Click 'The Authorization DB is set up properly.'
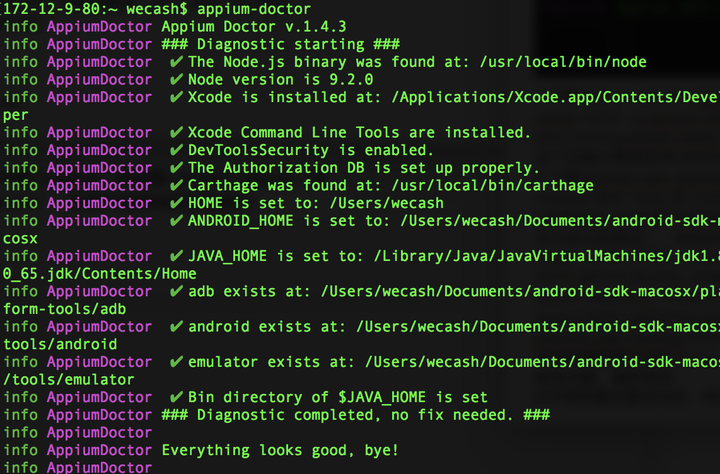Viewport: 720px width, 474px height. 364,168
